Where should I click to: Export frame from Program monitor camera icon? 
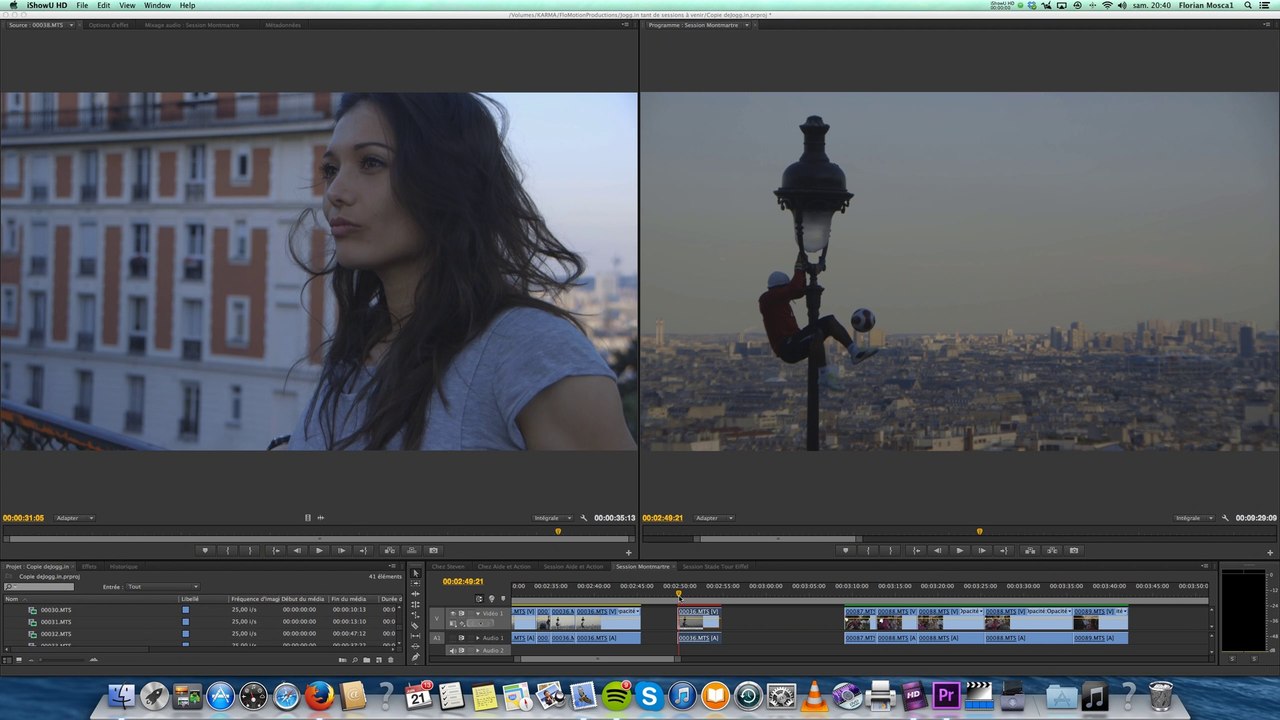click(1074, 550)
